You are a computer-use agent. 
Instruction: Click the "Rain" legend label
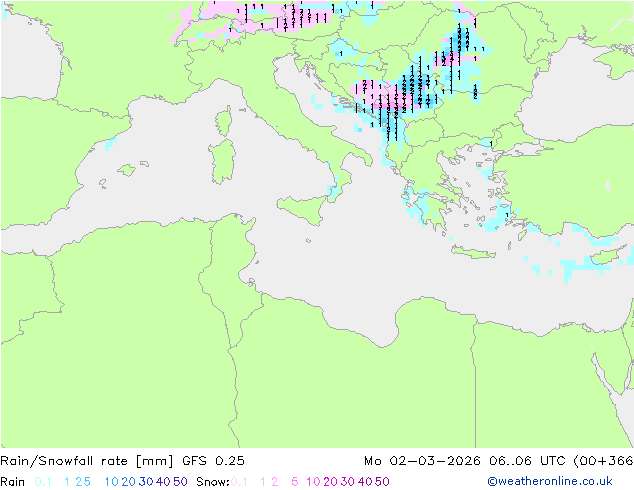(x=12, y=482)
